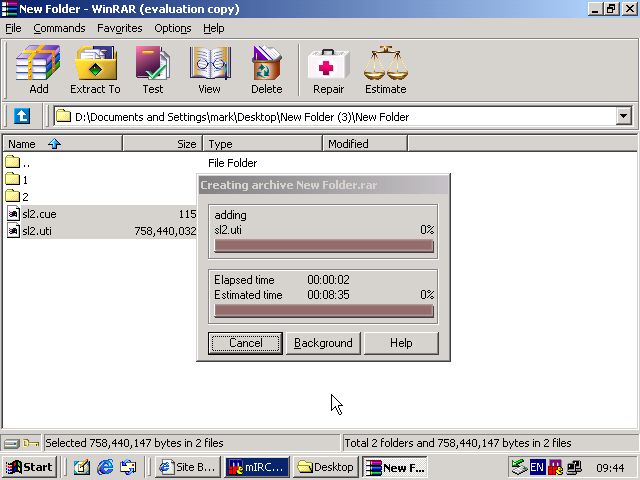The width and height of the screenshot is (640, 480).
Task: Click the mIRC tray icon
Action: coord(556,467)
